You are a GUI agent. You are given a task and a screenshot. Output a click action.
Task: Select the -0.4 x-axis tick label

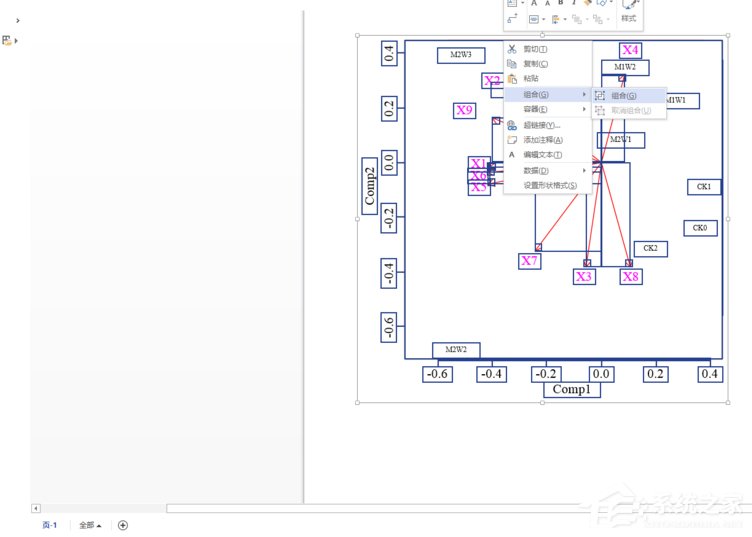tap(492, 374)
